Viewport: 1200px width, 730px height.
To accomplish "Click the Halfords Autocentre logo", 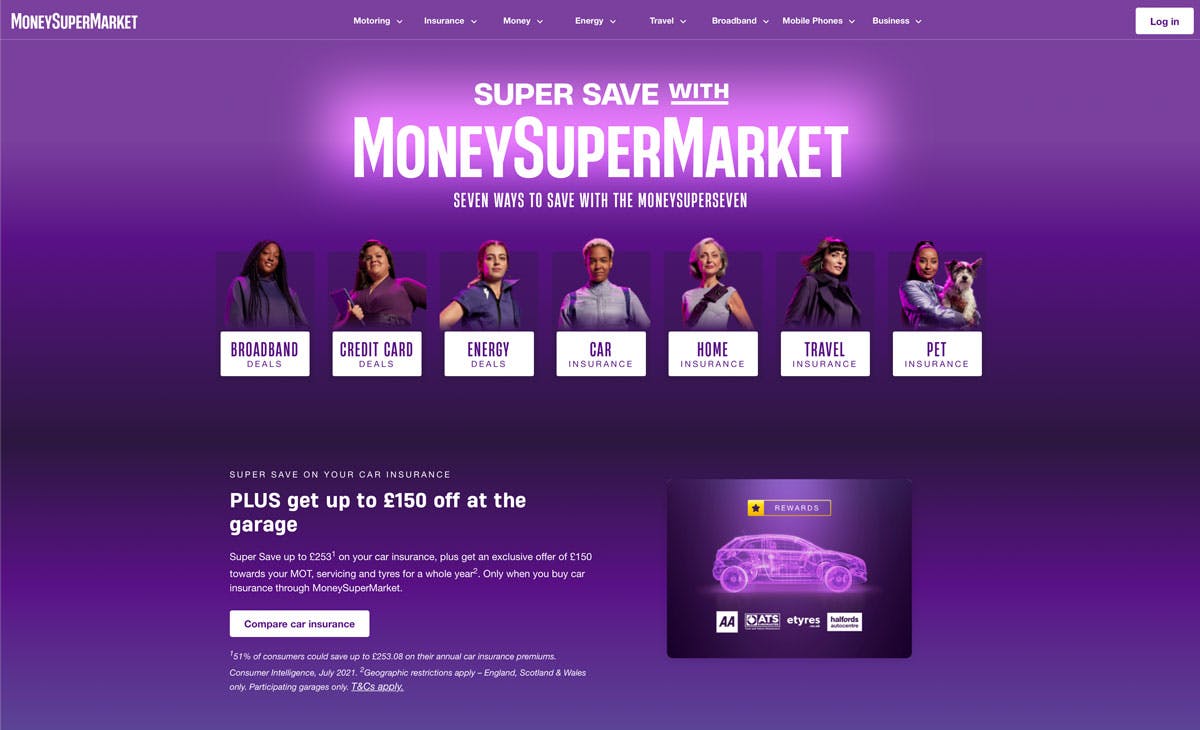I will pyautogui.click(x=844, y=622).
